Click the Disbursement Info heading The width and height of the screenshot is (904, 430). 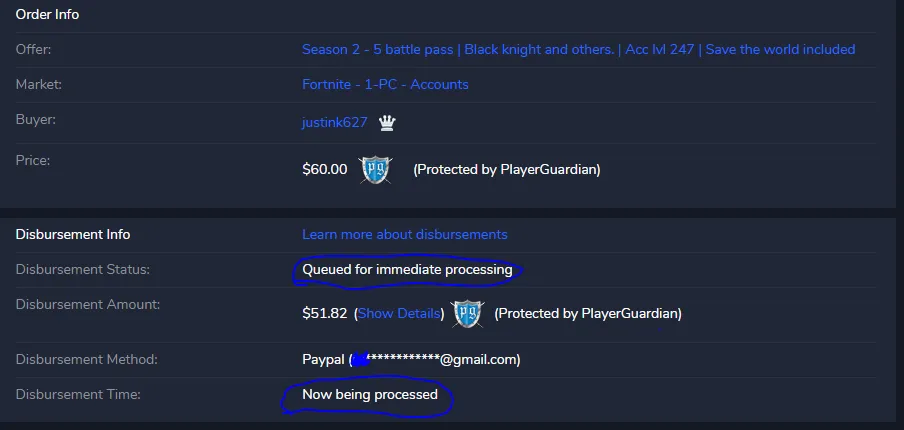tap(73, 235)
